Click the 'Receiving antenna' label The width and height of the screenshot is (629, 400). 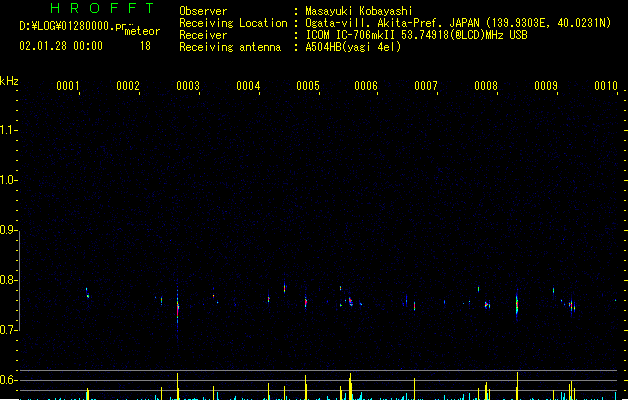point(230,47)
